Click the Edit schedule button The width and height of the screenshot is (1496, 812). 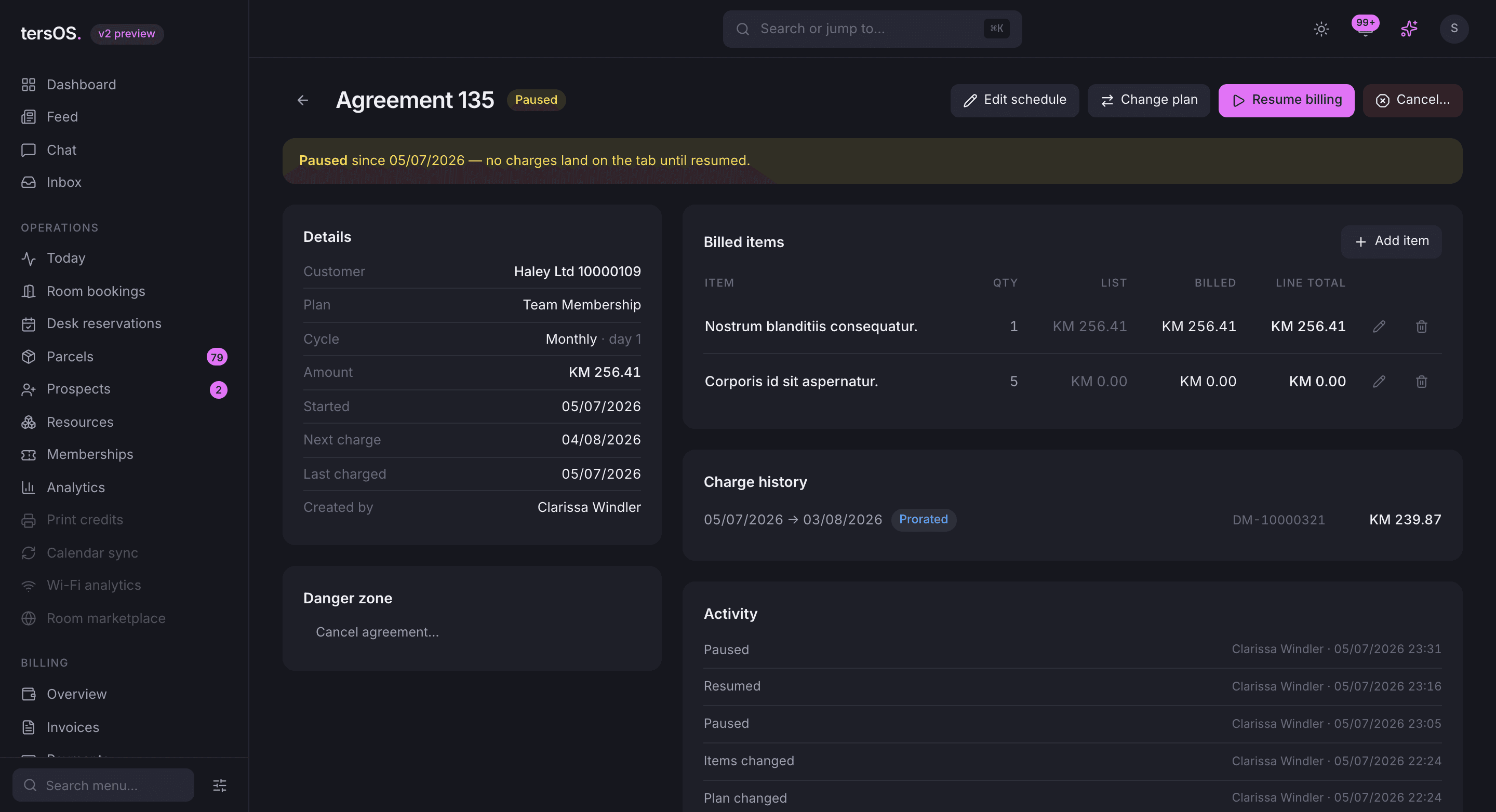pos(1014,100)
